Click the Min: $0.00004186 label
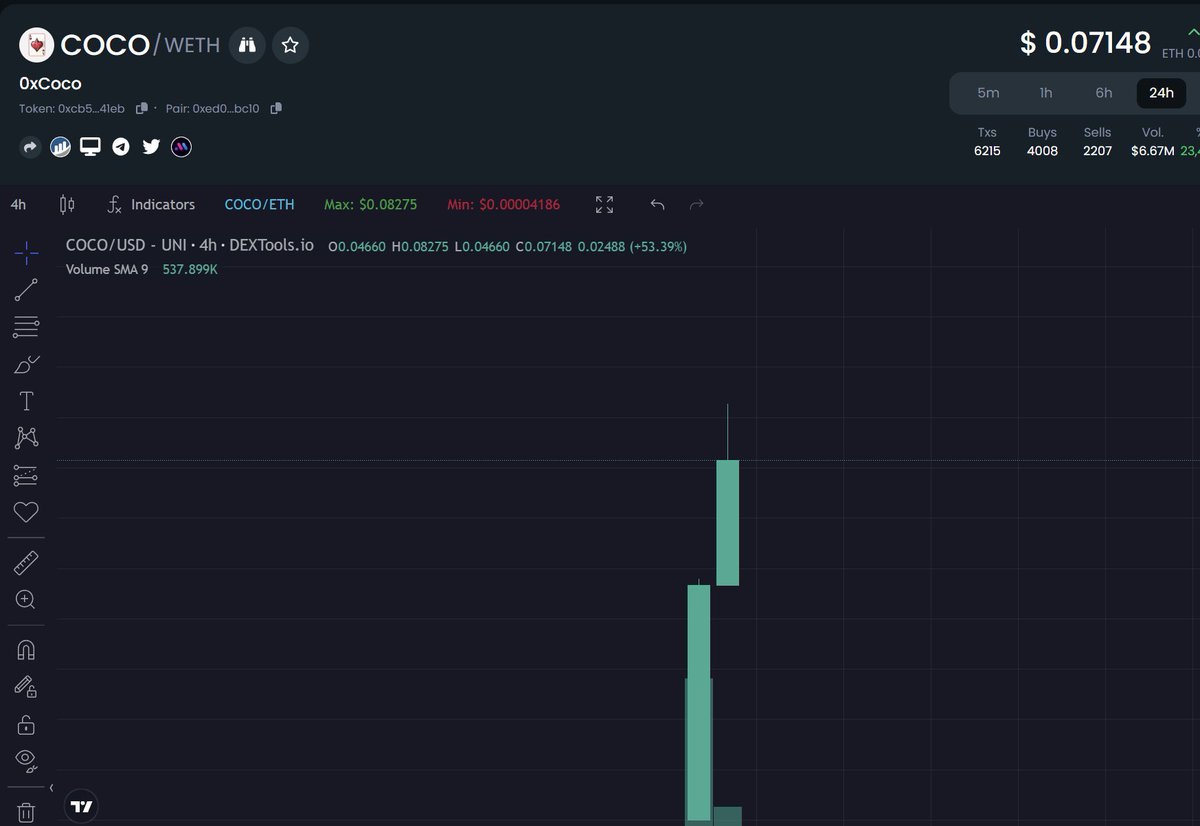The width and height of the screenshot is (1200, 826). pyautogui.click(x=503, y=204)
